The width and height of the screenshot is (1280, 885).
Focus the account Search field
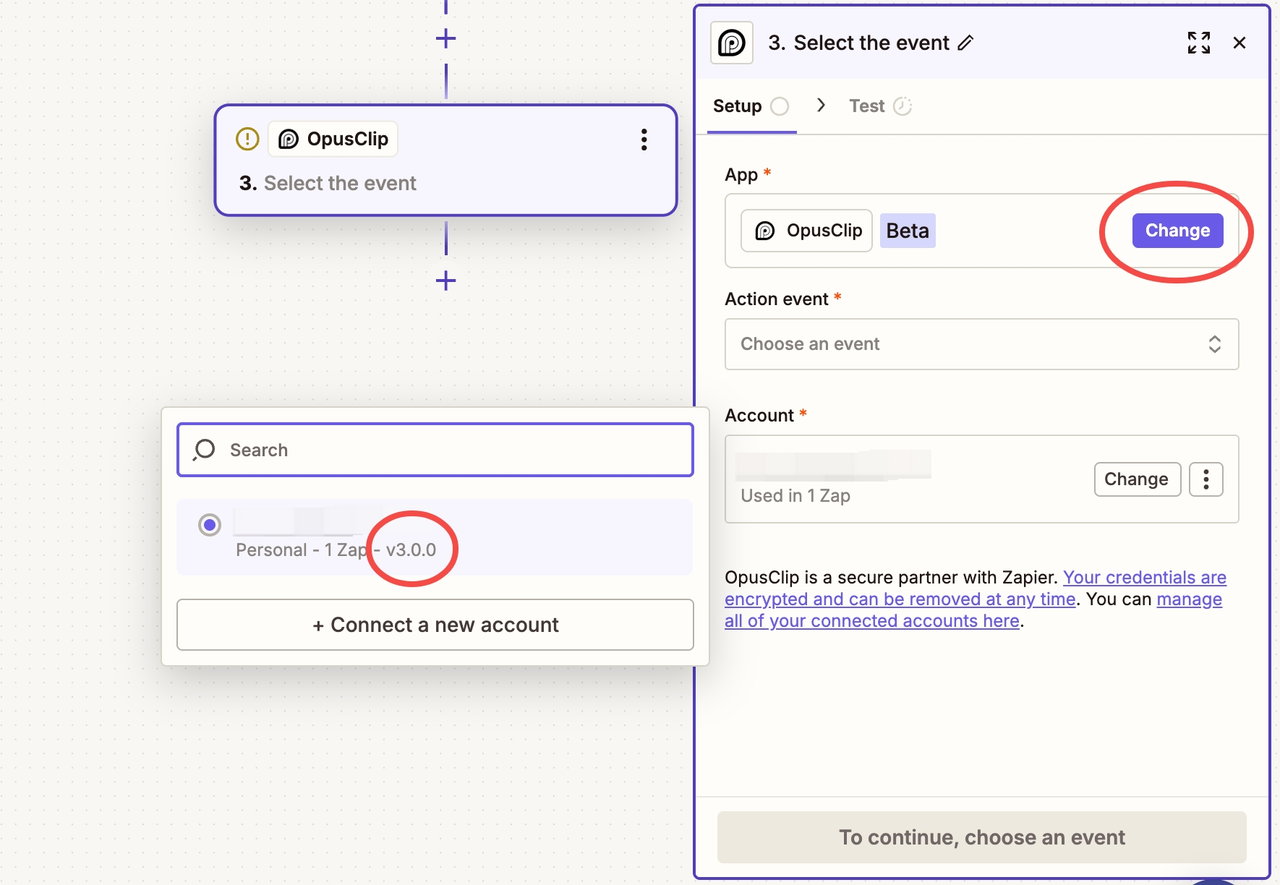coord(435,450)
